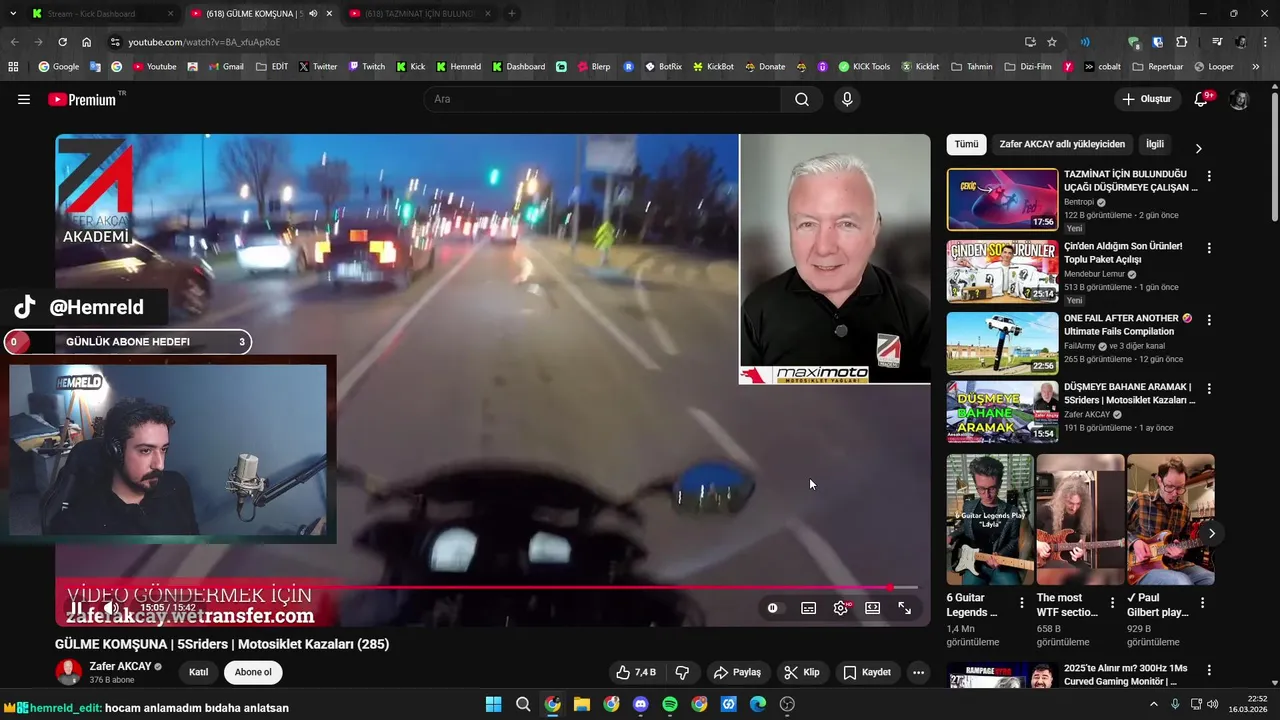Open the Windows Start menu

pos(494,704)
